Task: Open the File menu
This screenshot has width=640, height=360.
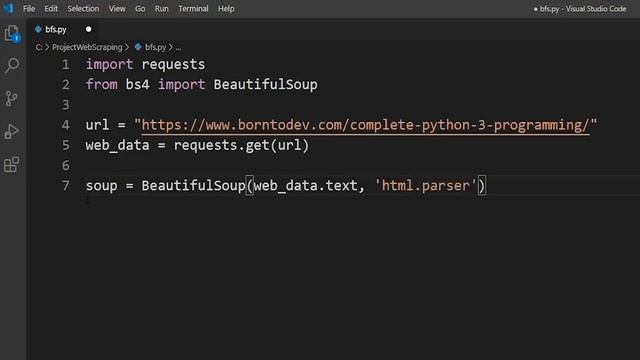Action: click(29, 9)
